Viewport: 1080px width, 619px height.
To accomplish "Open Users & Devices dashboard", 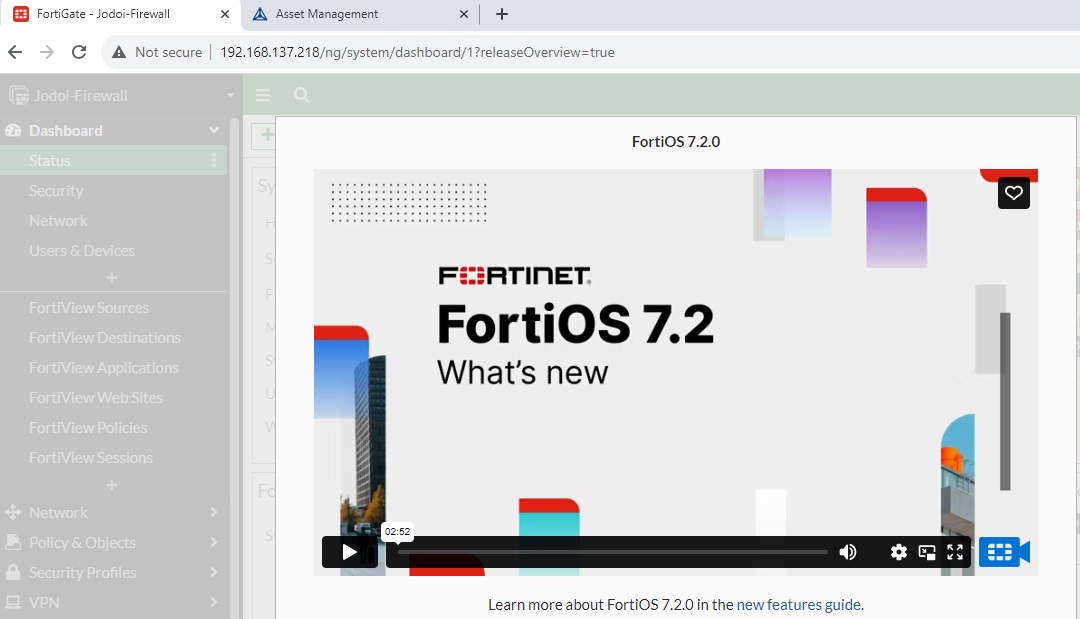I will pyautogui.click(x=82, y=250).
